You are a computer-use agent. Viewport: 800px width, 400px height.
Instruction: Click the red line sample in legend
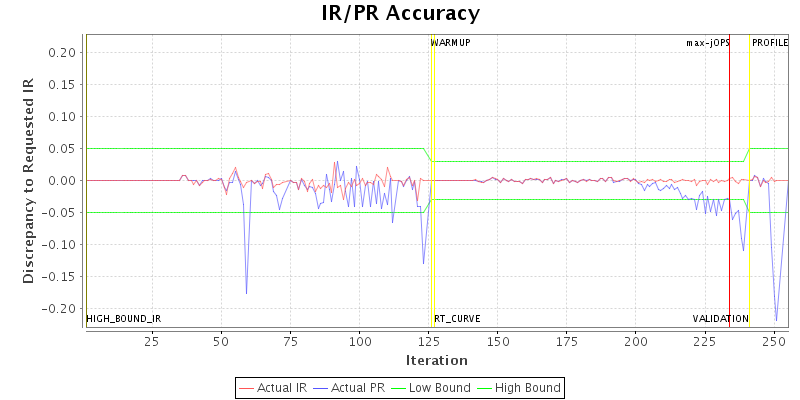247,387
